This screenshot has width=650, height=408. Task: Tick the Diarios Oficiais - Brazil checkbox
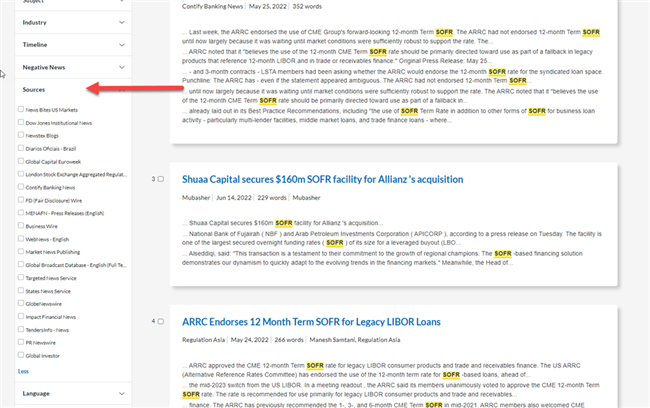tap(21, 148)
